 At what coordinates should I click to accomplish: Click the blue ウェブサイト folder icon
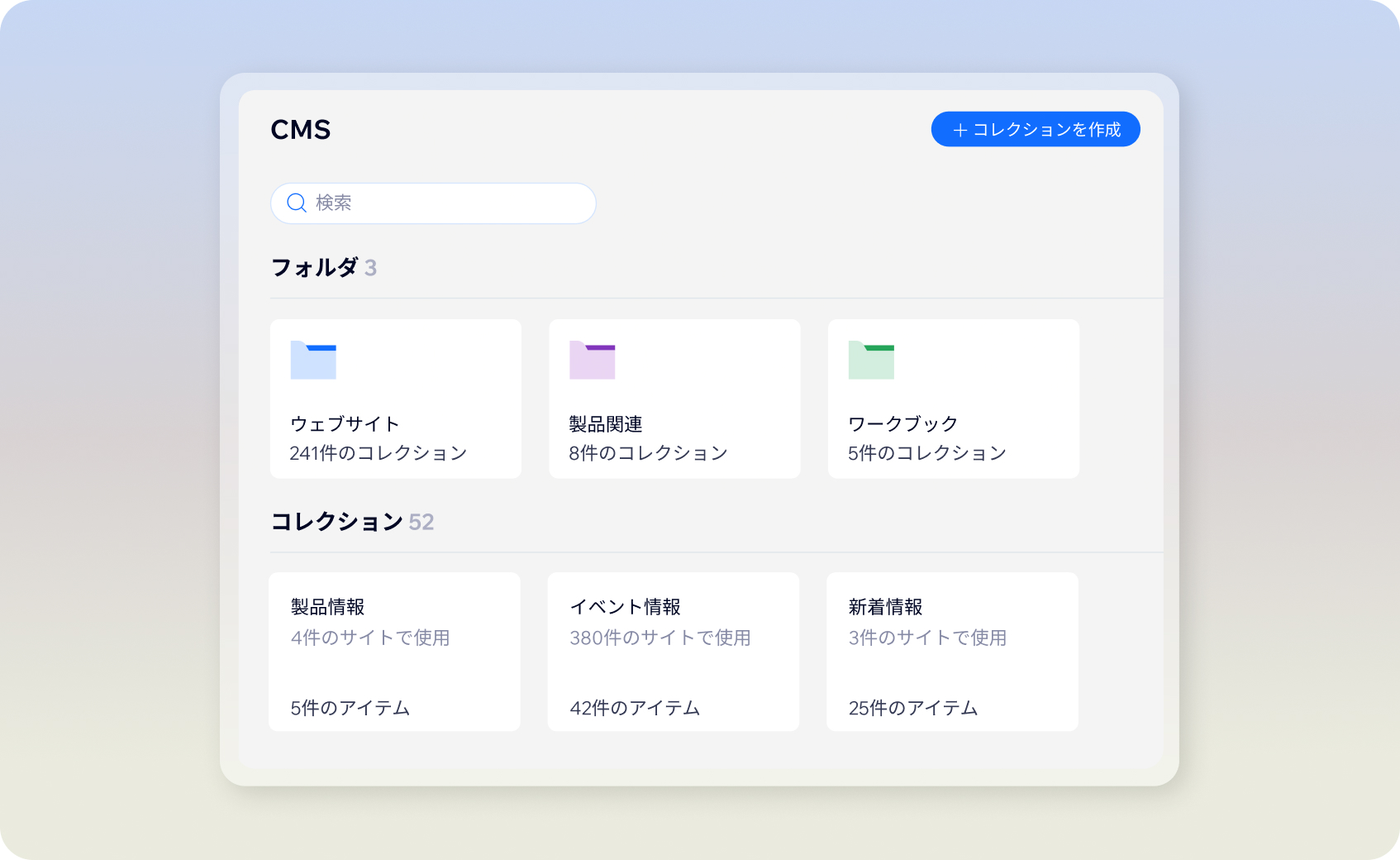pos(313,361)
